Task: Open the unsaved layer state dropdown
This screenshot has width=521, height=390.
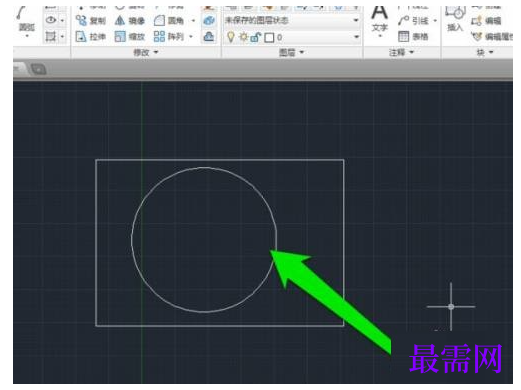Action: [x=292, y=21]
